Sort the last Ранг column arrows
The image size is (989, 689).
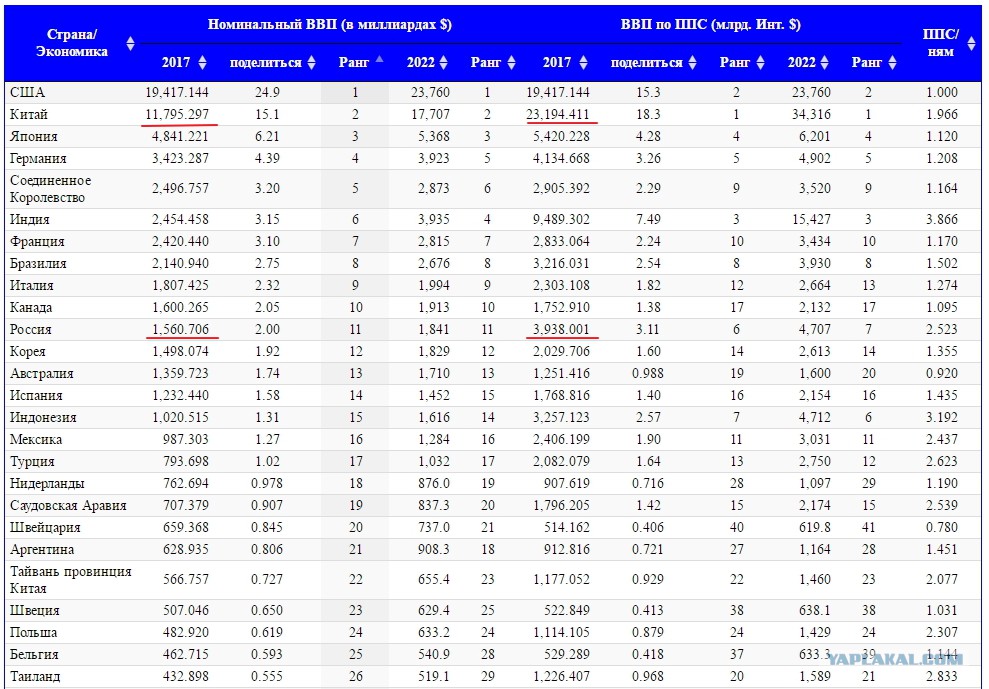[x=892, y=62]
